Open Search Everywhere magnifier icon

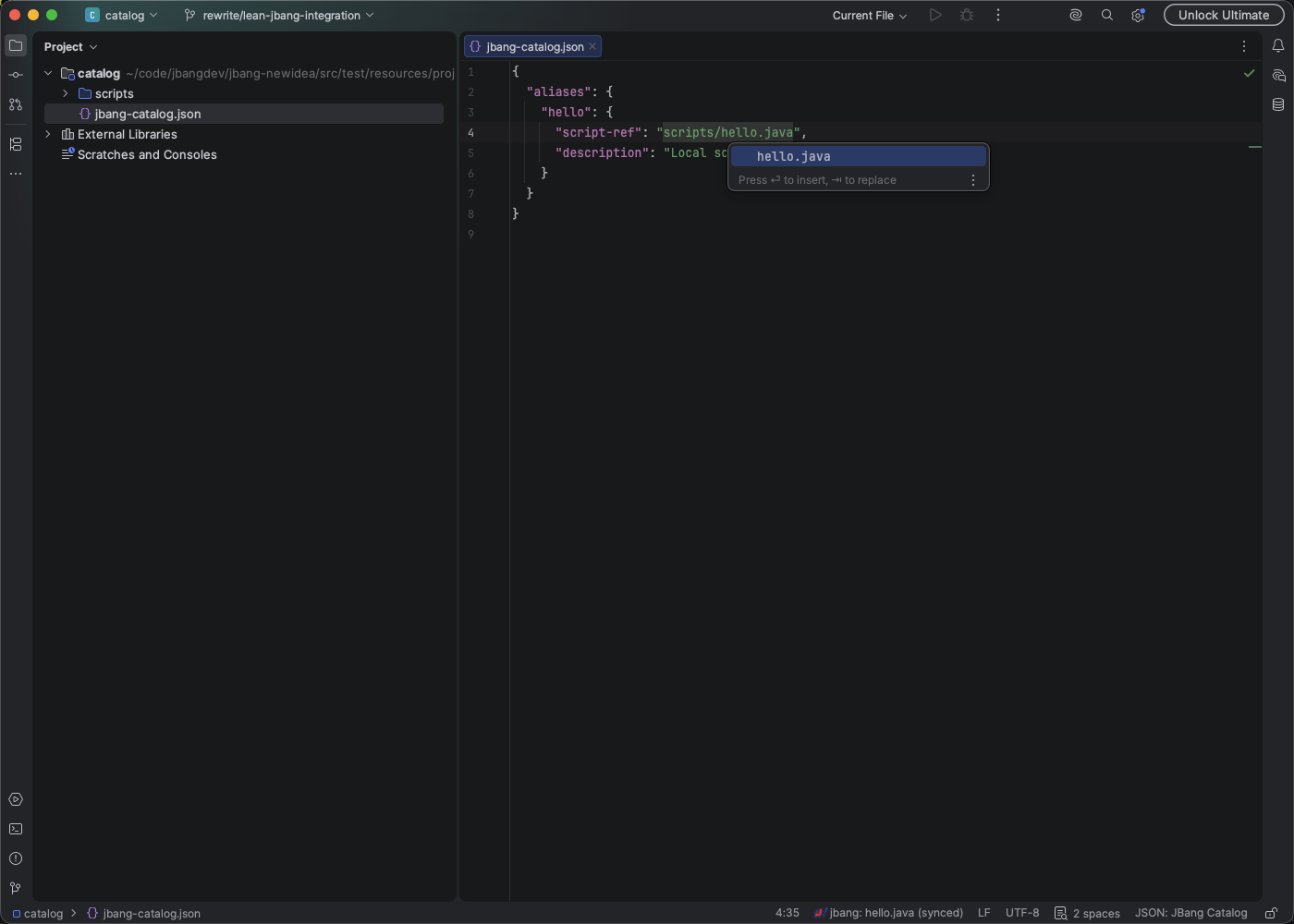1107,15
